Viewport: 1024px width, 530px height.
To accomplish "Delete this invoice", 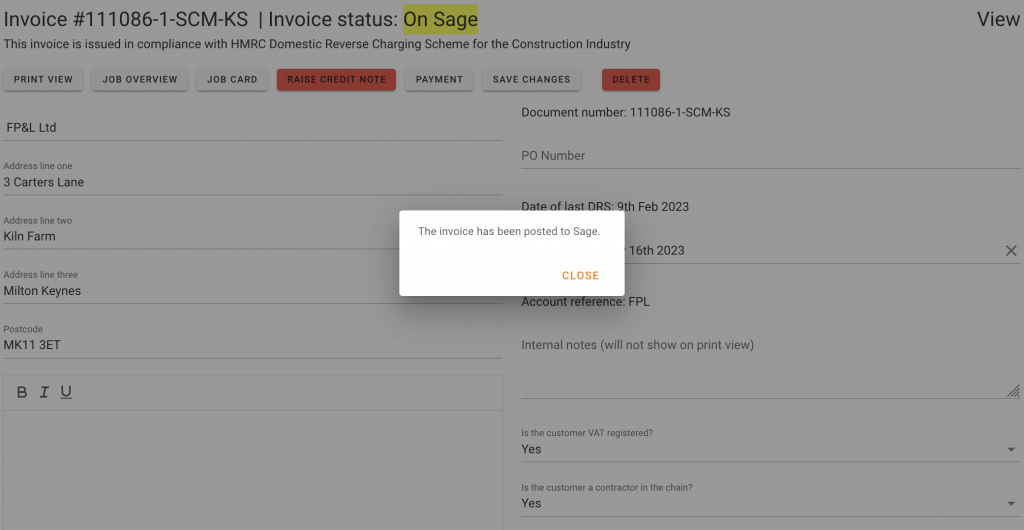I will 630,80.
